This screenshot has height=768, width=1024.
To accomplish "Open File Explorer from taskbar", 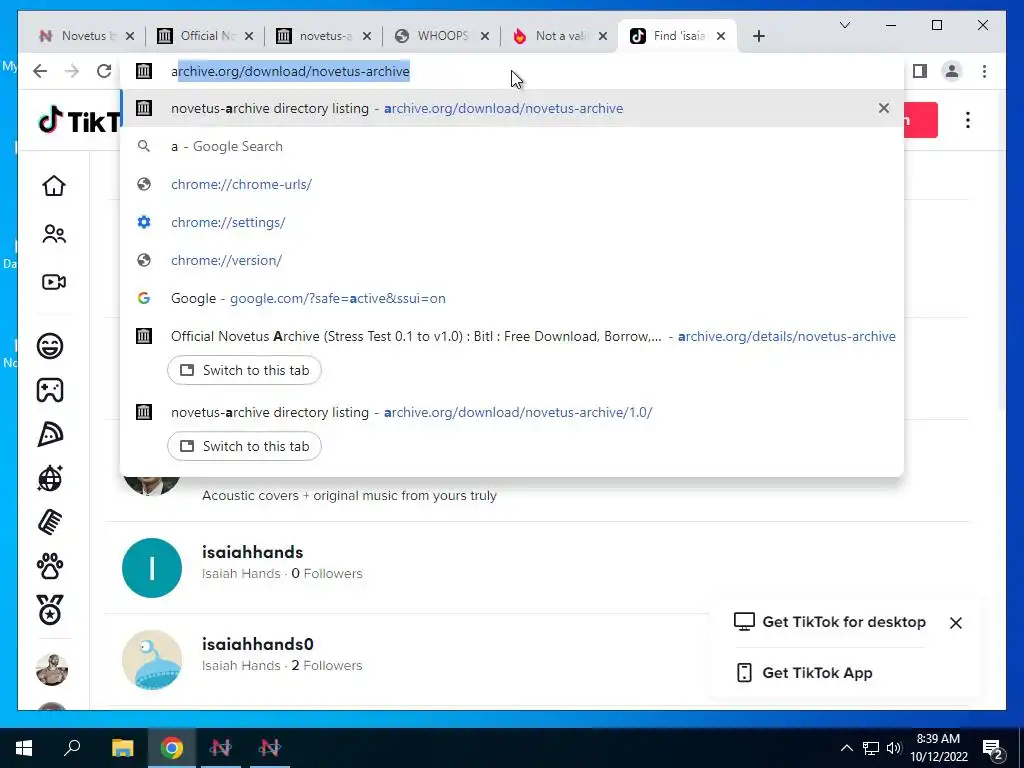I will (x=122, y=748).
